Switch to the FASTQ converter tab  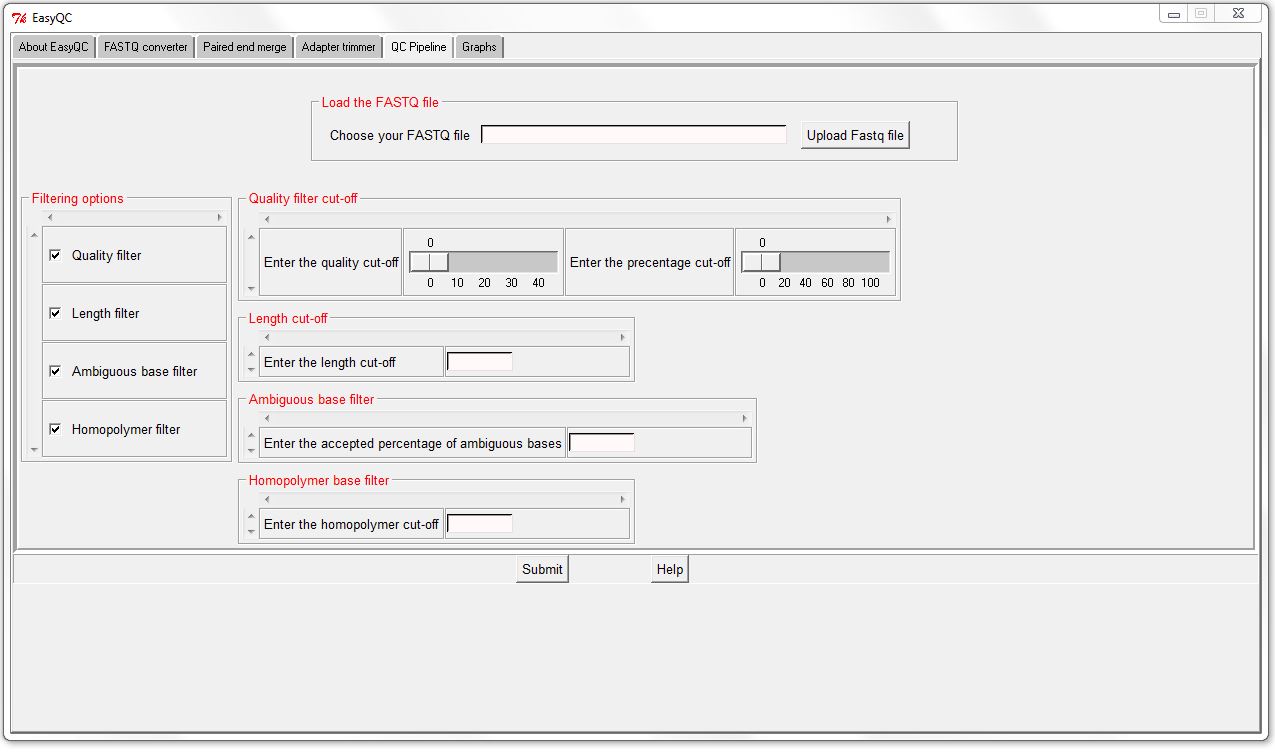[x=146, y=47]
